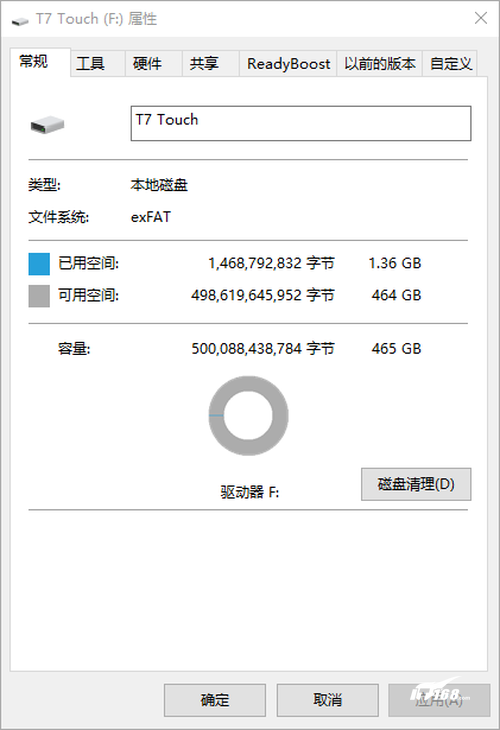
Task: Click the exFAT file system value
Action: (151, 217)
